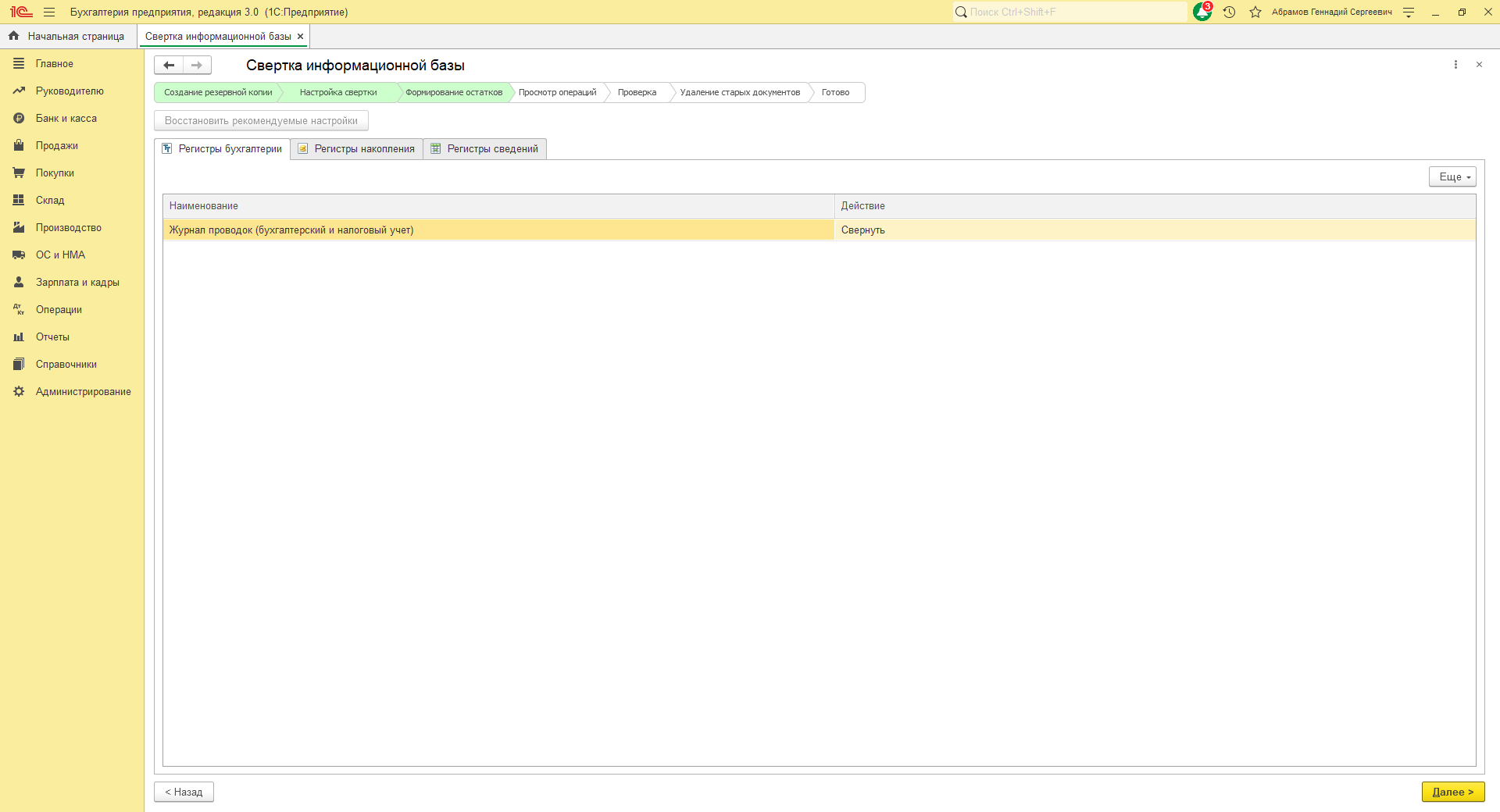This screenshot has height=812, width=1500.
Task: Click the Далее button
Action: [1453, 792]
